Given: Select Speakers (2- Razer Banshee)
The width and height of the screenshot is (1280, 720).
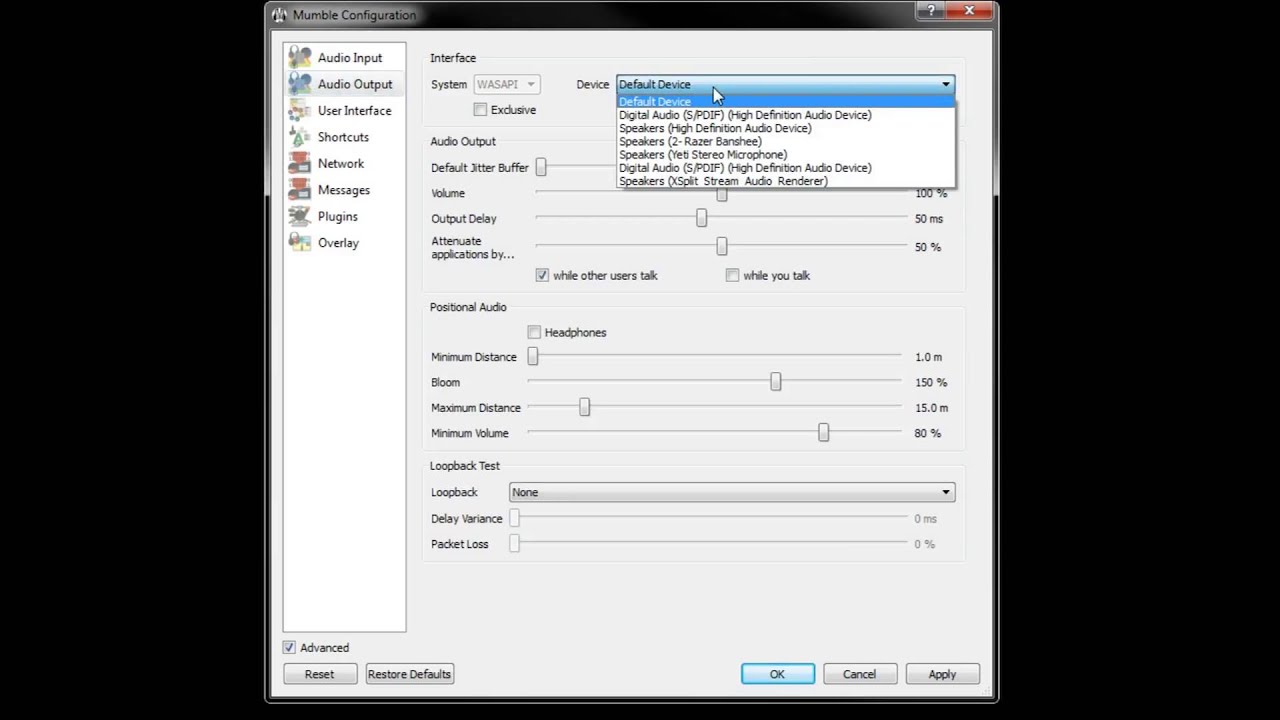Looking at the screenshot, I should coord(786,141).
